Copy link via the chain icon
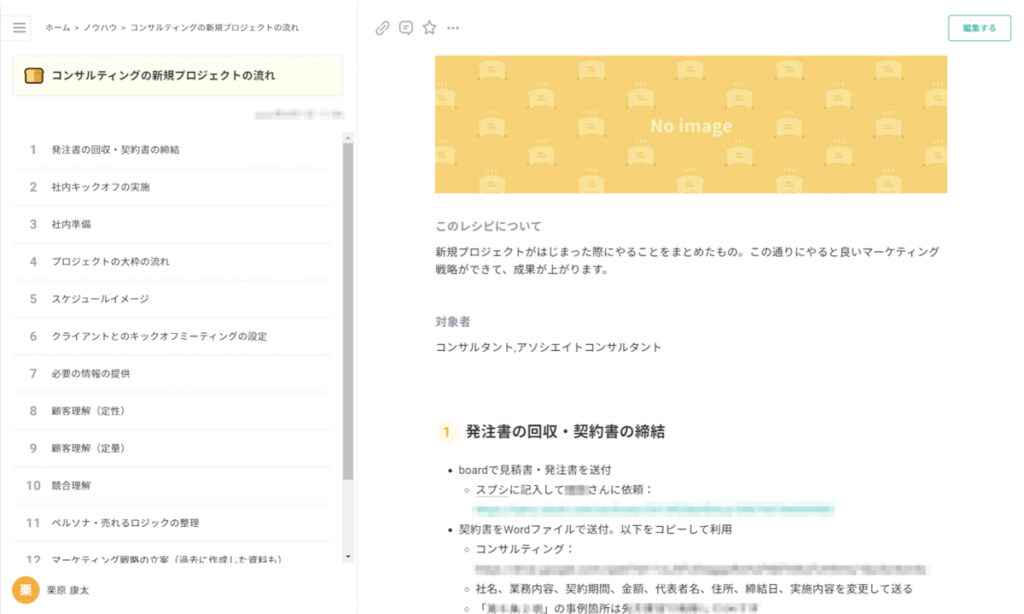 (x=382, y=27)
